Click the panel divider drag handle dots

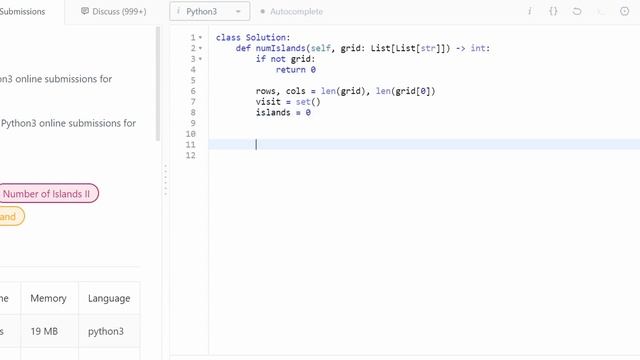165,180
